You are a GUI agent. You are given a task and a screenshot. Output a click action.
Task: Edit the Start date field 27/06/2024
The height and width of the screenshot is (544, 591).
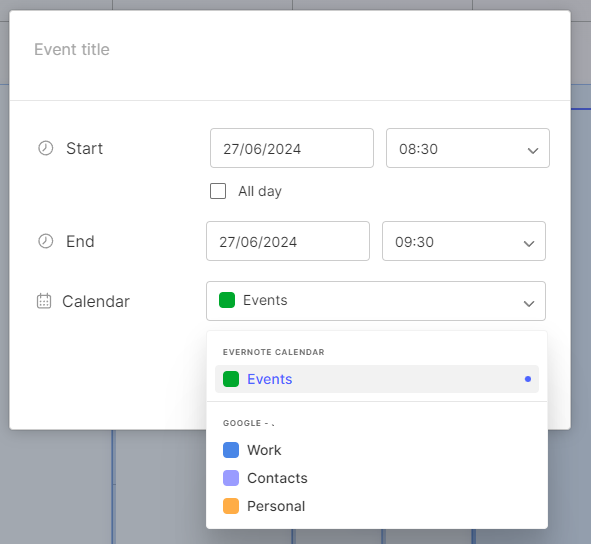[x=292, y=148]
